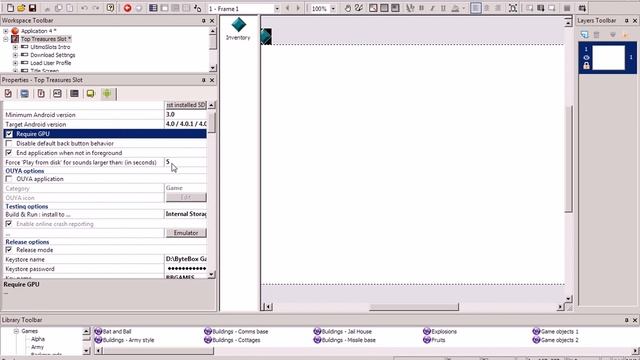Select the Alpha folder in library tree

click(38, 339)
